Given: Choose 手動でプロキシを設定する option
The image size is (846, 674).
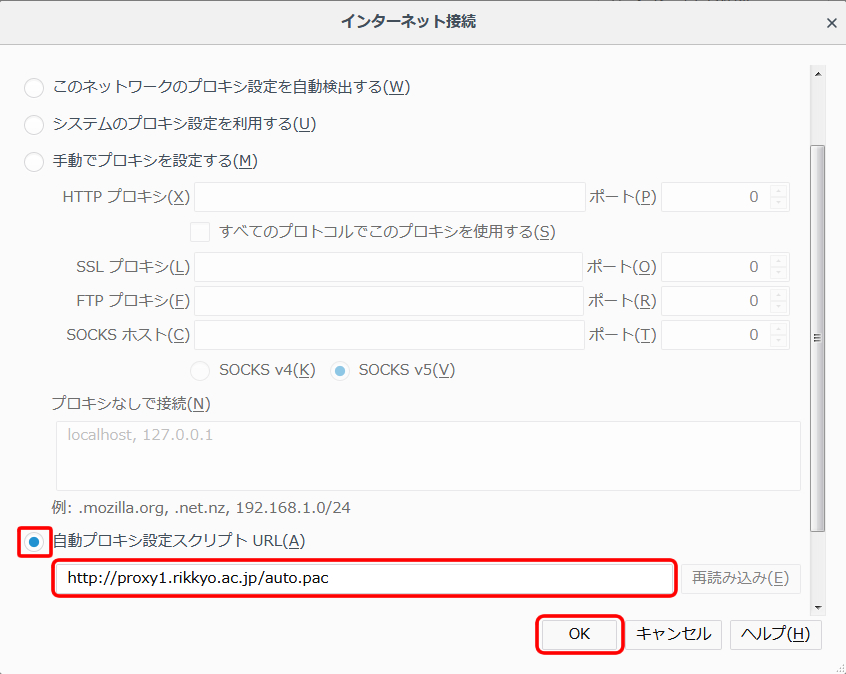Looking at the screenshot, I should pos(34,161).
